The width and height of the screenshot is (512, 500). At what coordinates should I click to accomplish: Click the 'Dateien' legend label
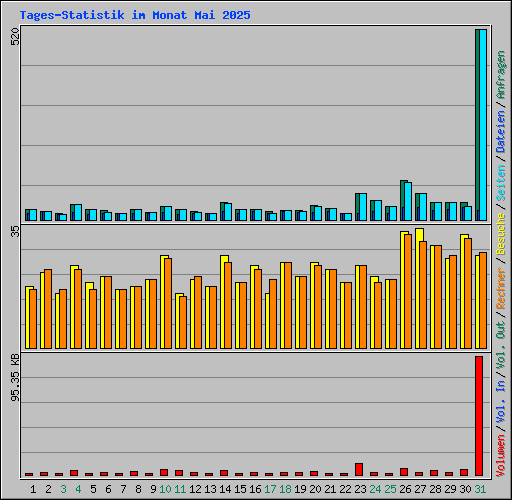coord(501,132)
